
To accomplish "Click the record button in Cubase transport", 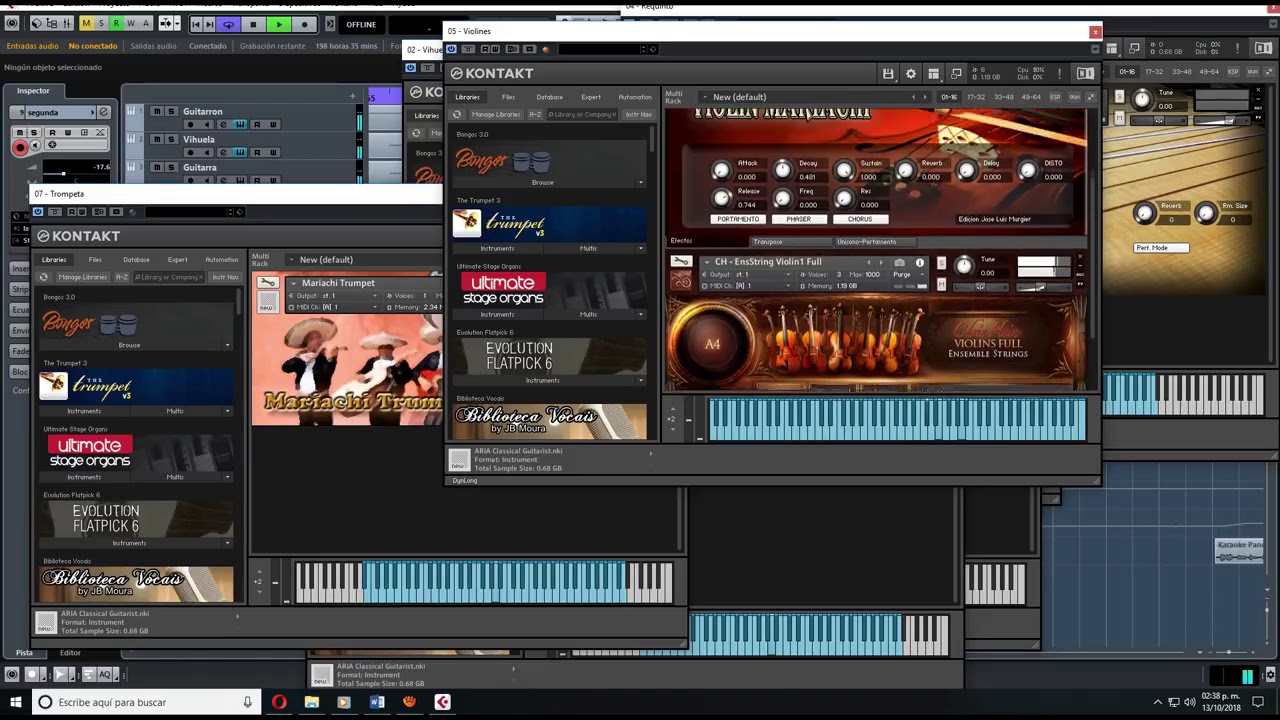I will point(304,24).
